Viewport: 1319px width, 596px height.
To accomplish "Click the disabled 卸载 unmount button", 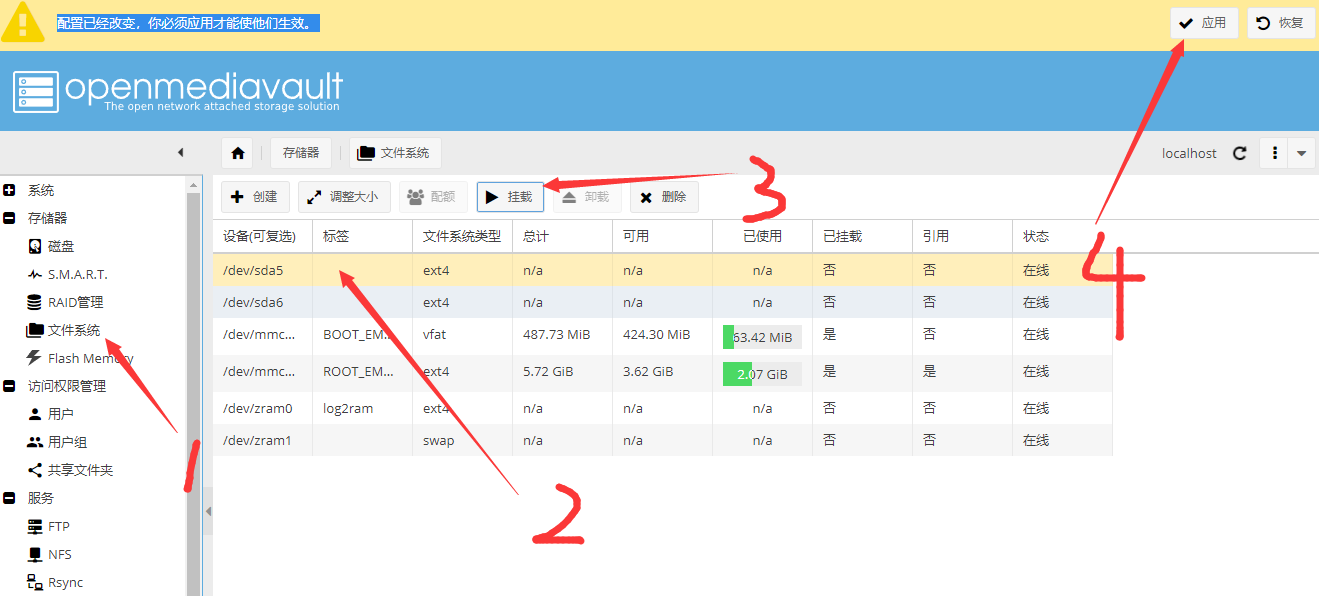I will (x=587, y=197).
